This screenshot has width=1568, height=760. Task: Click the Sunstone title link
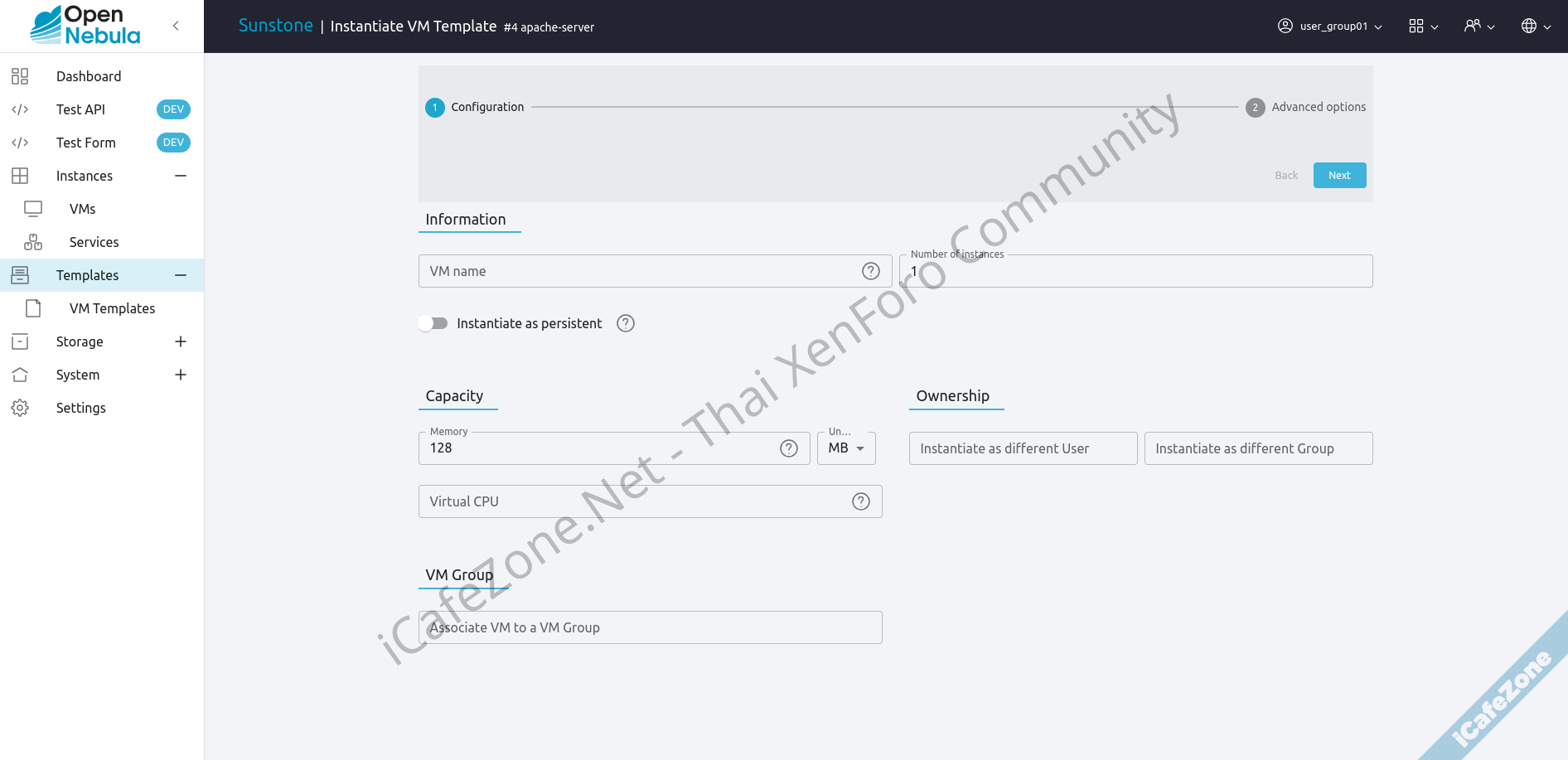click(x=275, y=26)
